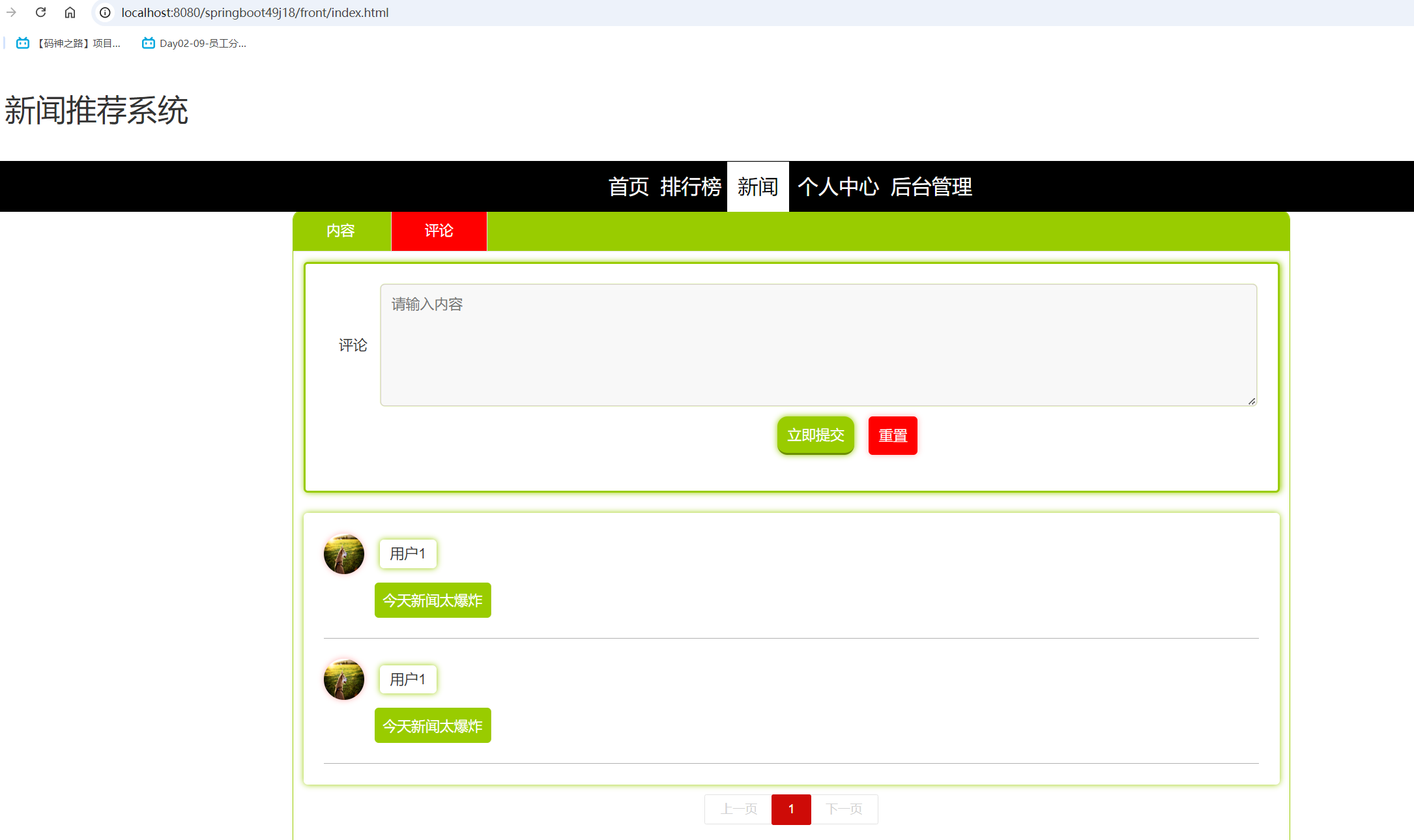1414x840 pixels.
Task: Click the browser refresh icon
Action: click(40, 12)
